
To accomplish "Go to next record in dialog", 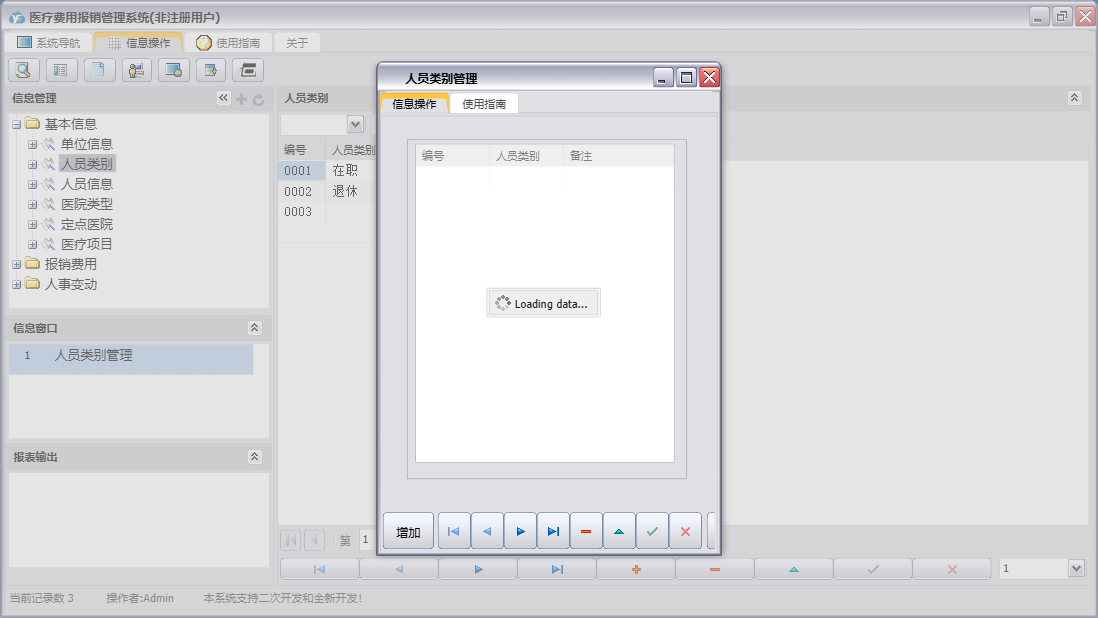I will (520, 531).
